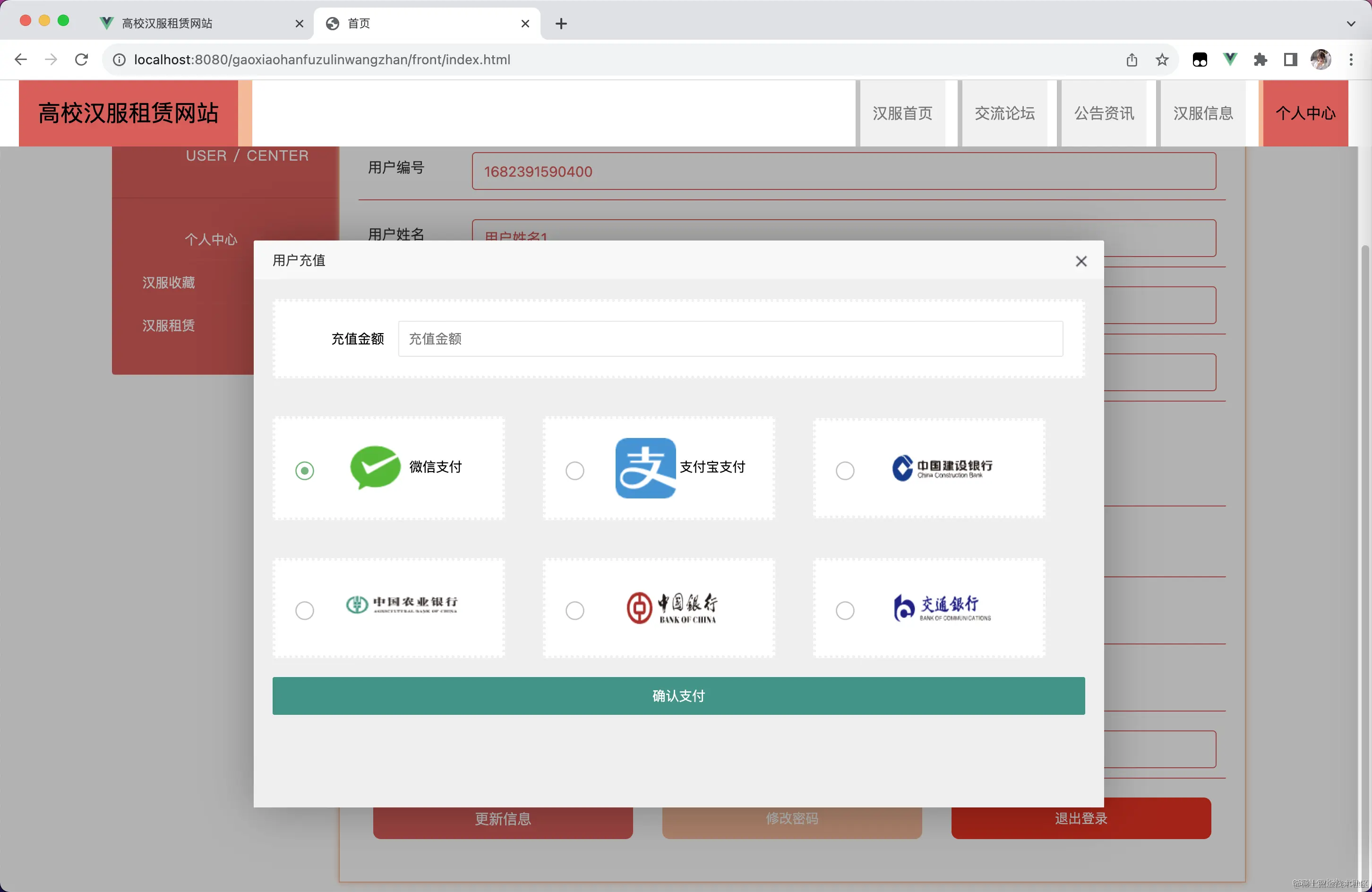Screen dimensions: 1372x892
Task: Select the Alipay payment radio button
Action: 575,471
